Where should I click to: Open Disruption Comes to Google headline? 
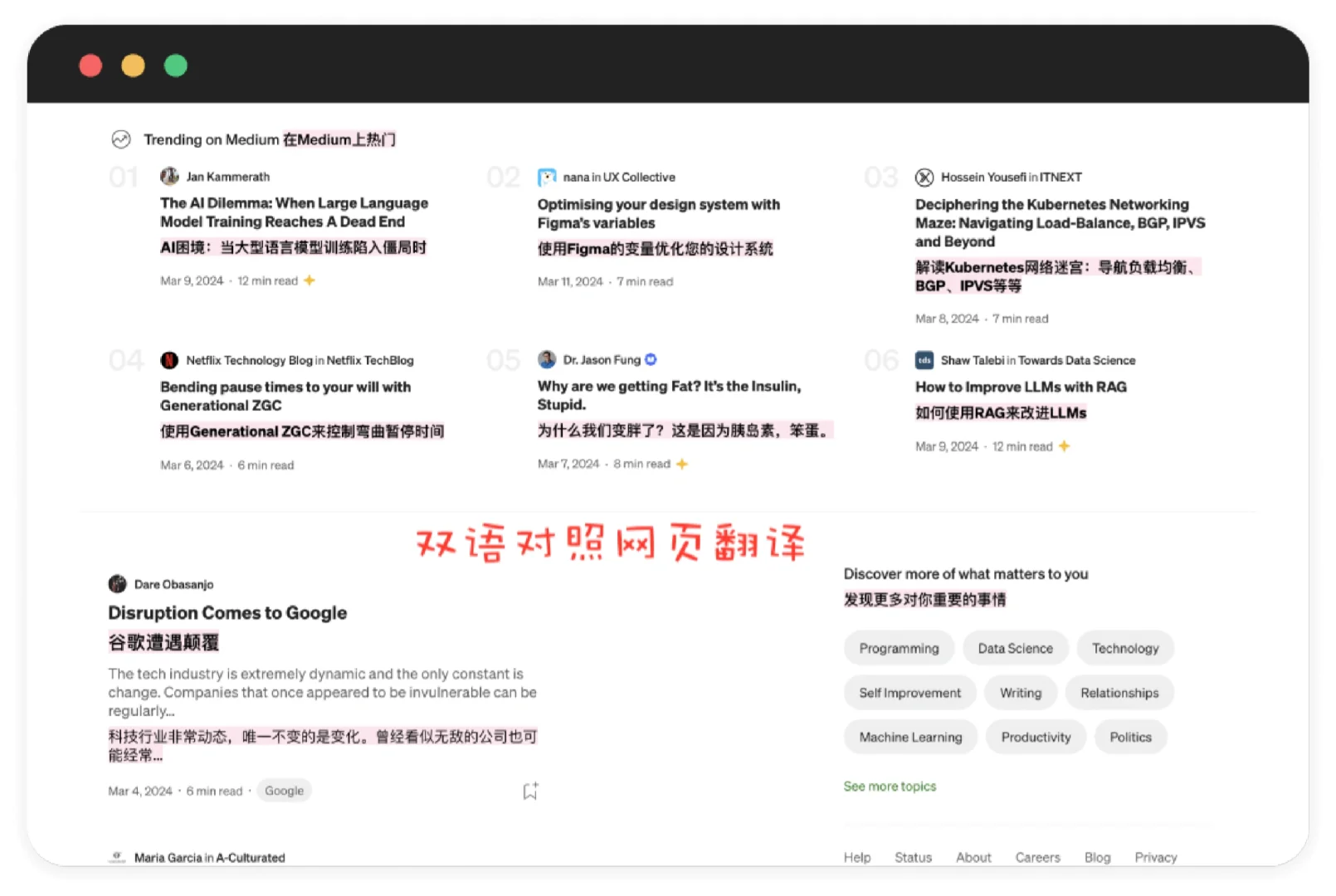[227, 613]
